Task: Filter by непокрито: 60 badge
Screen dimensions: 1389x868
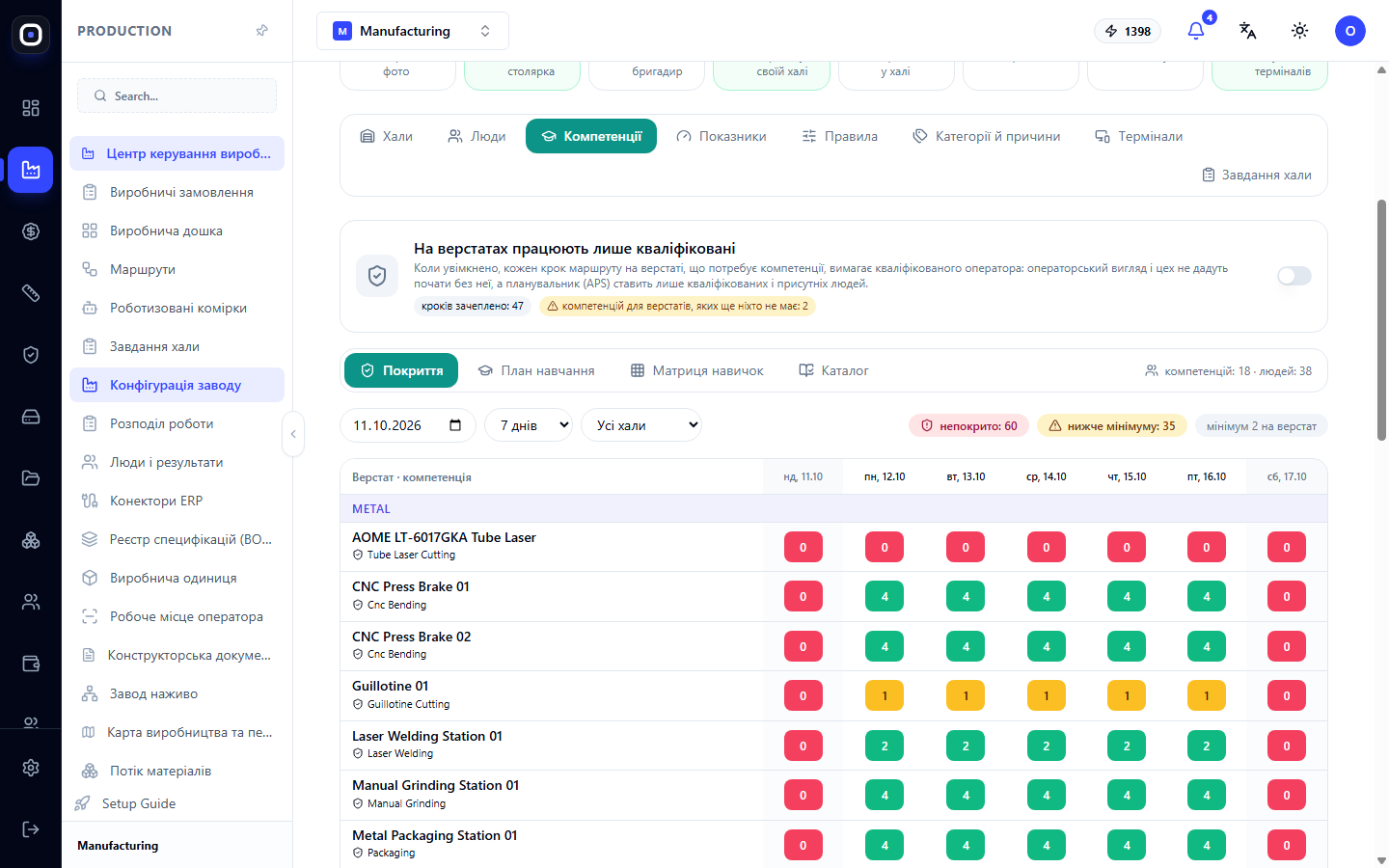Action: click(x=969, y=425)
